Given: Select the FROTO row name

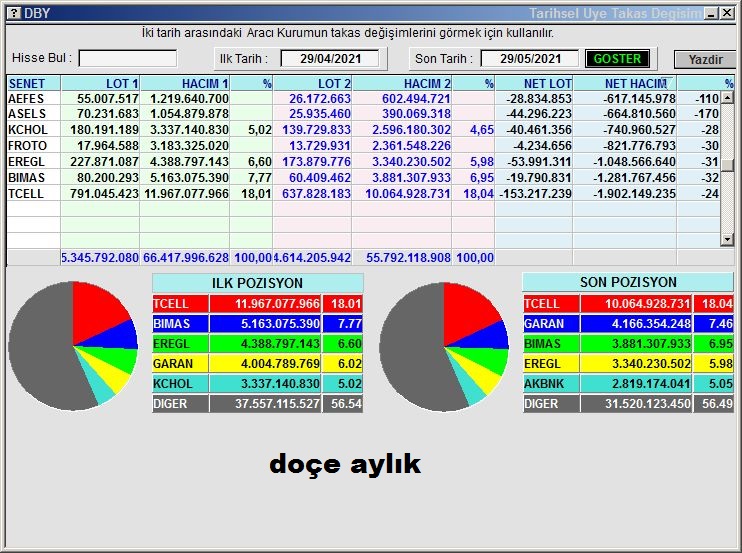Looking at the screenshot, I should pos(27,146).
